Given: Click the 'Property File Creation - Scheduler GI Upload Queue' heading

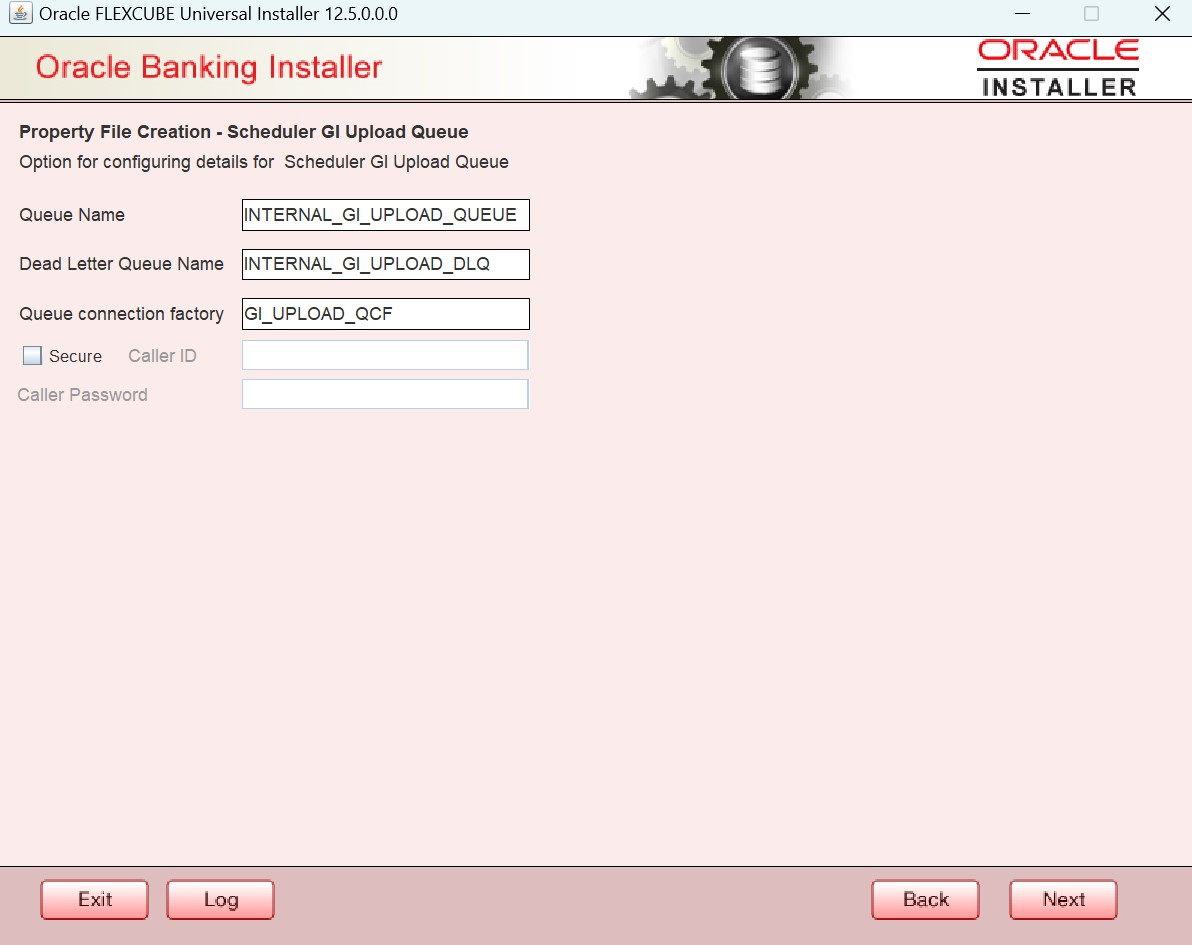Looking at the screenshot, I should pos(244,132).
